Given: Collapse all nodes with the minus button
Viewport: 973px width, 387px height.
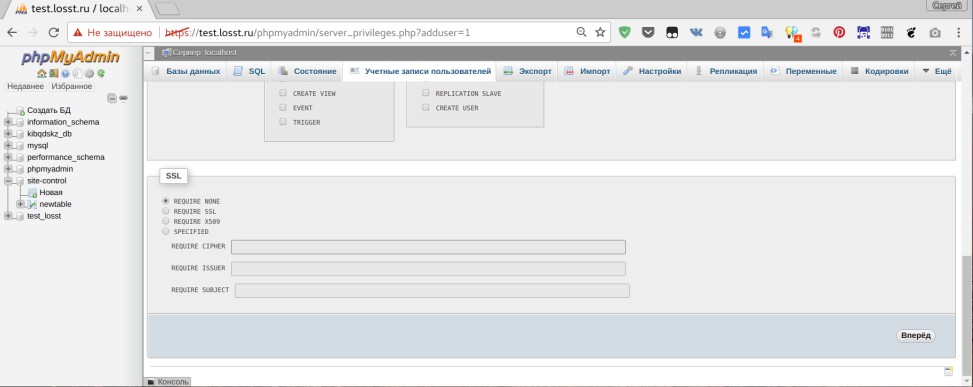Looking at the screenshot, I should point(112,98).
